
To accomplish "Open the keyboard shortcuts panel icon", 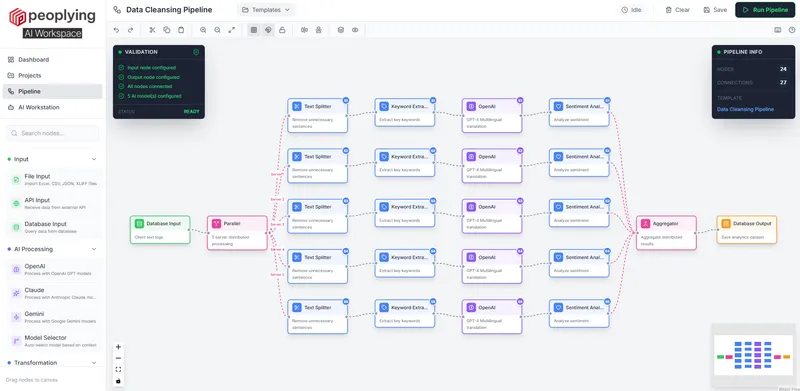I will 778,30.
